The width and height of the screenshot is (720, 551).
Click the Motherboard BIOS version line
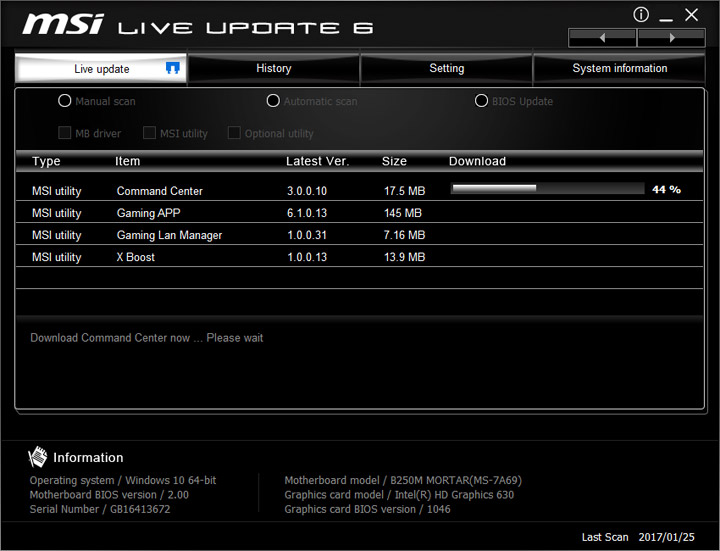coord(109,495)
